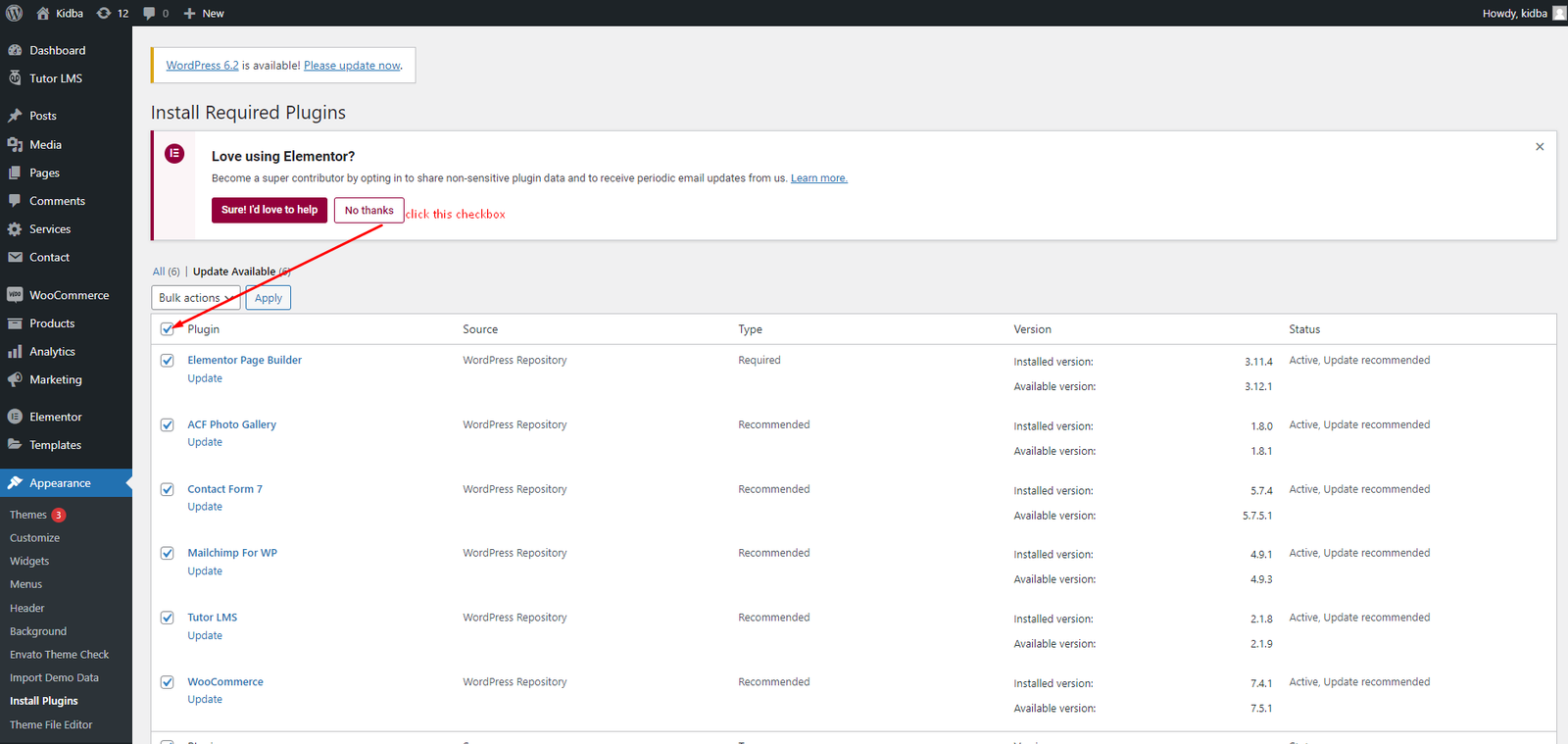Open the Themes submenu item

coord(28,515)
